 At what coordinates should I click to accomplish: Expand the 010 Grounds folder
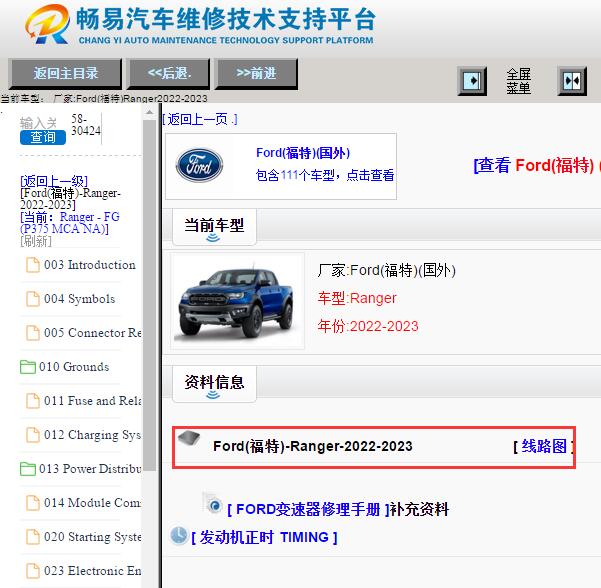click(x=74, y=367)
